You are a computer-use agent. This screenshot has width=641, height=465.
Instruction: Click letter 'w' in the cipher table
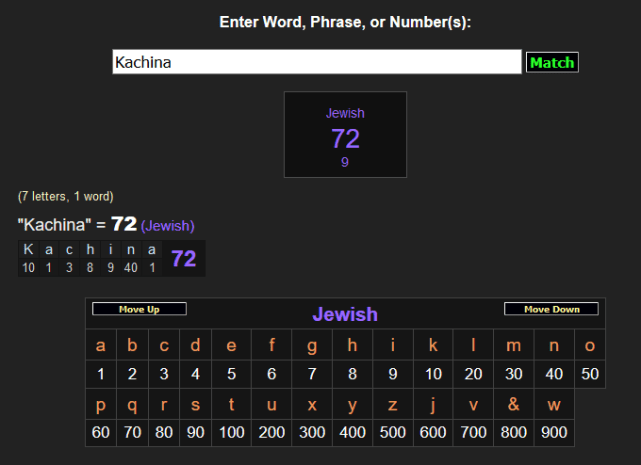[554, 404]
